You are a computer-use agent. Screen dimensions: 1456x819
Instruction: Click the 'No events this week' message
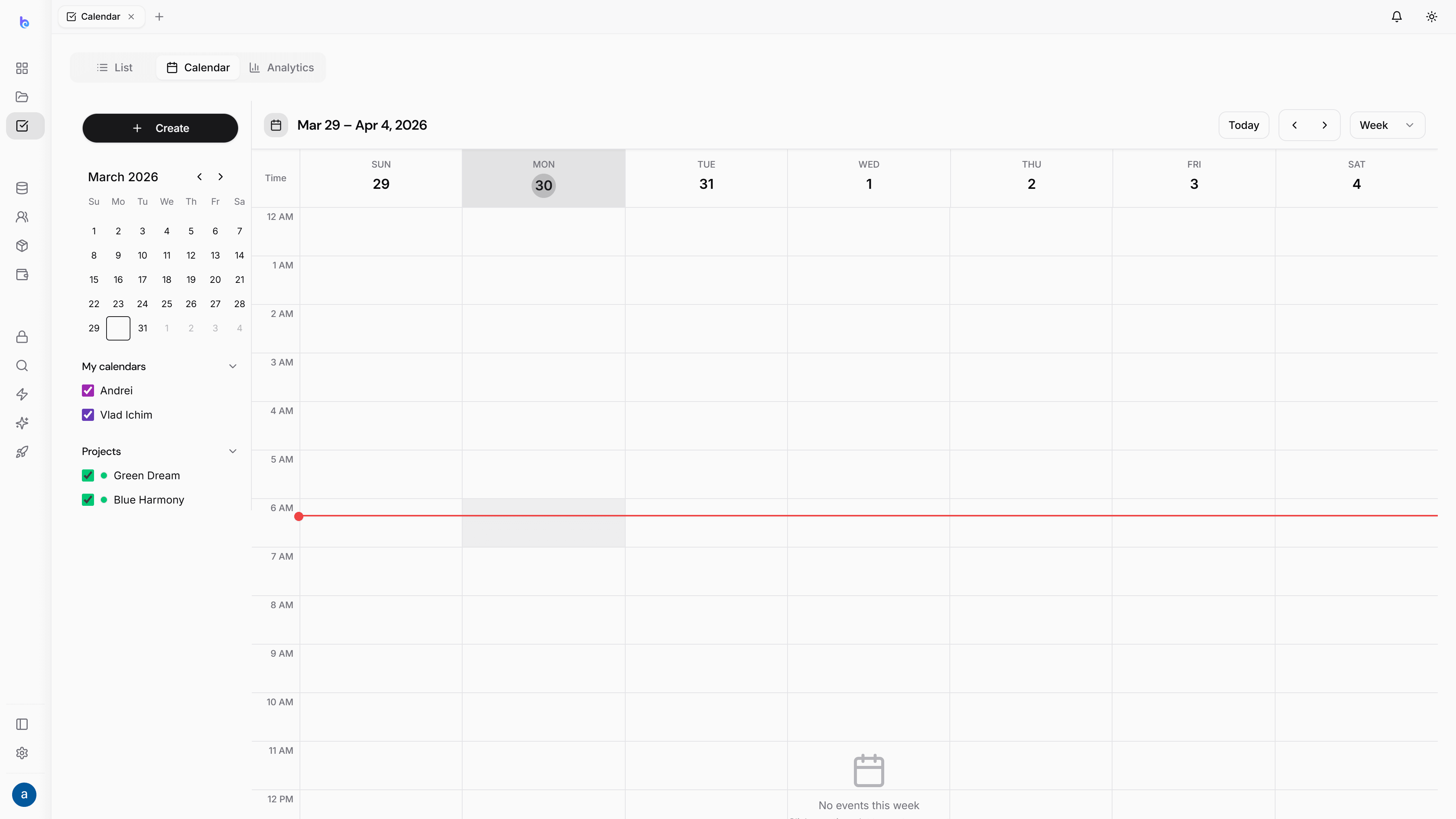869,805
